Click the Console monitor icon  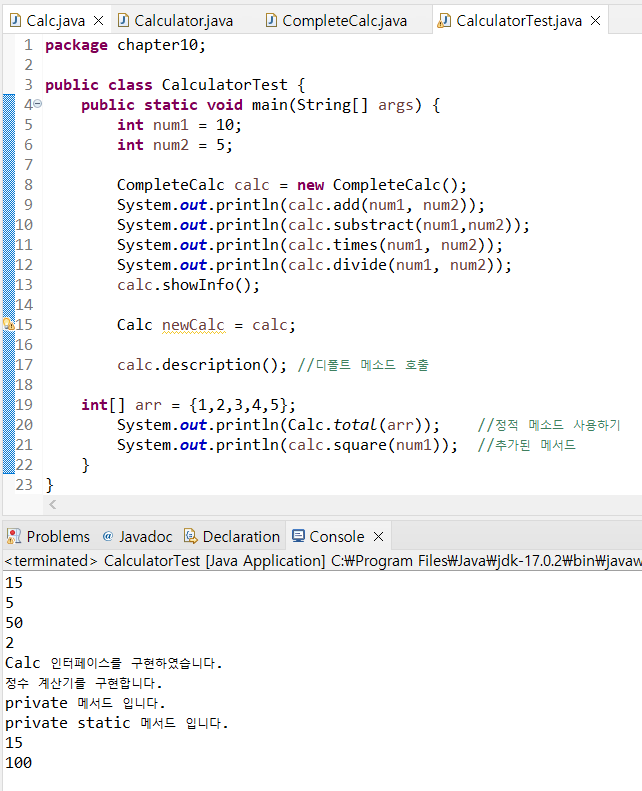coord(299,535)
